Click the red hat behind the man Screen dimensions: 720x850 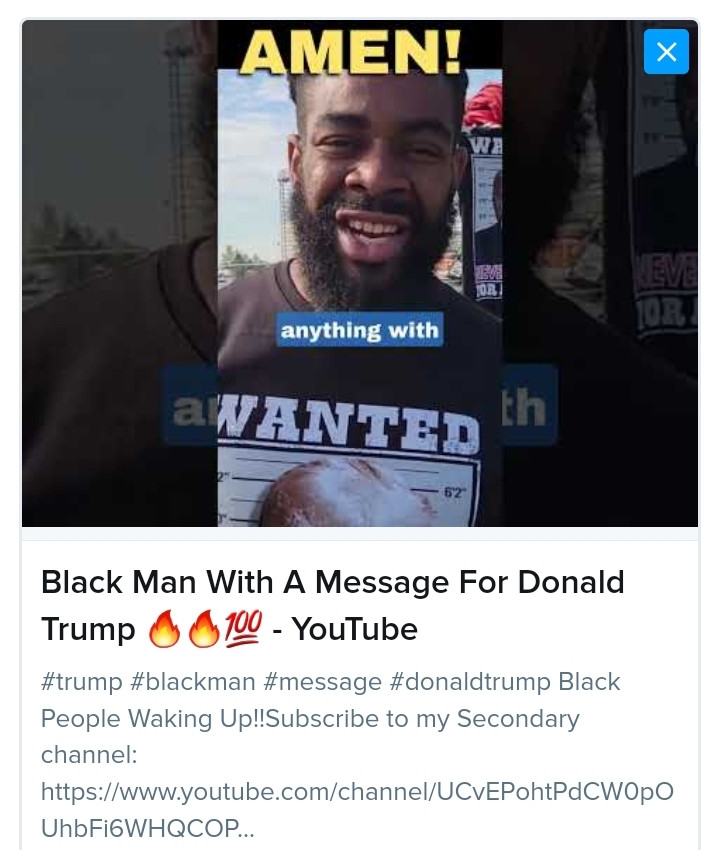coord(483,106)
